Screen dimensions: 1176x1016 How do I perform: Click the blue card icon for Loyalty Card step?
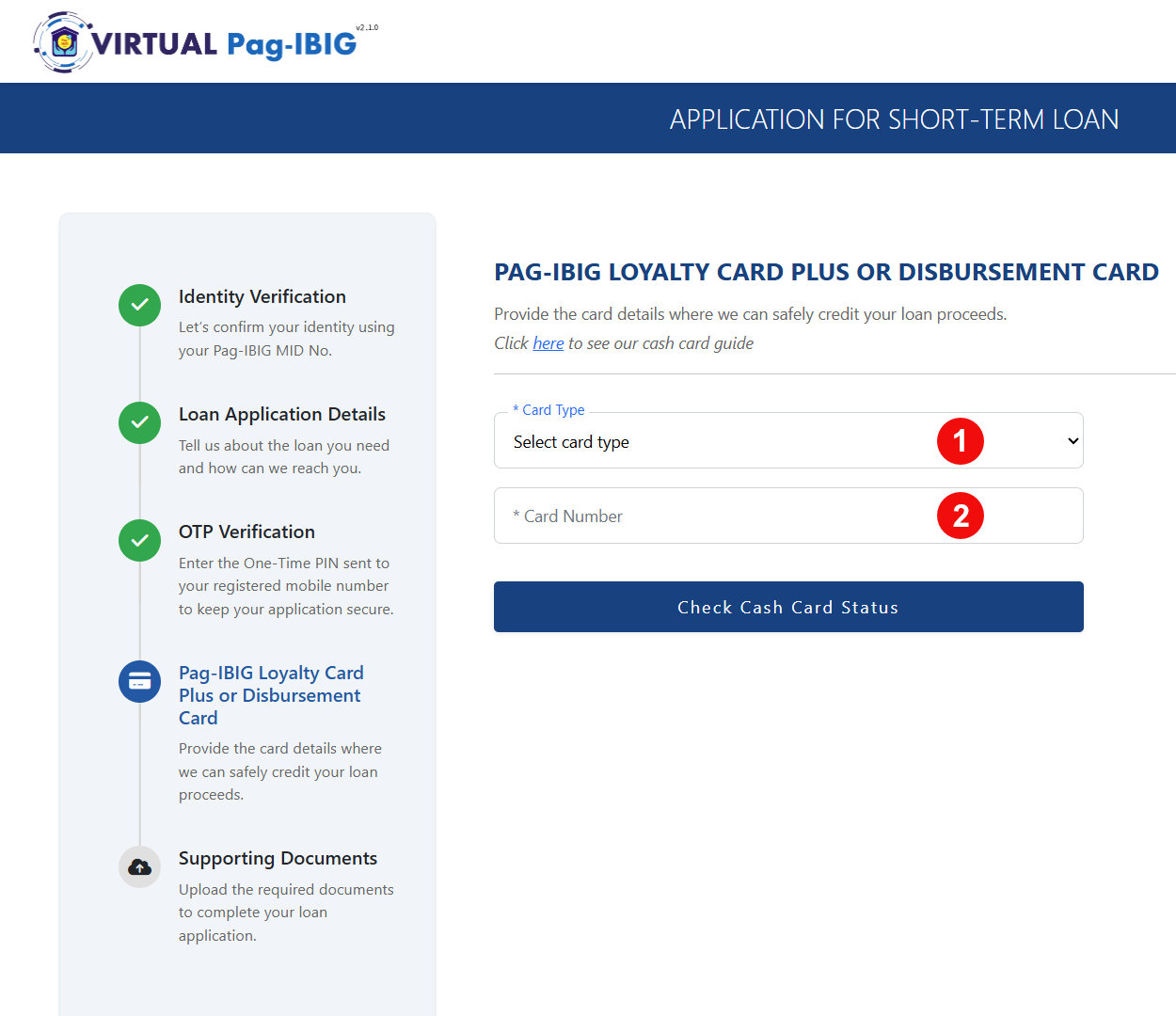(139, 681)
